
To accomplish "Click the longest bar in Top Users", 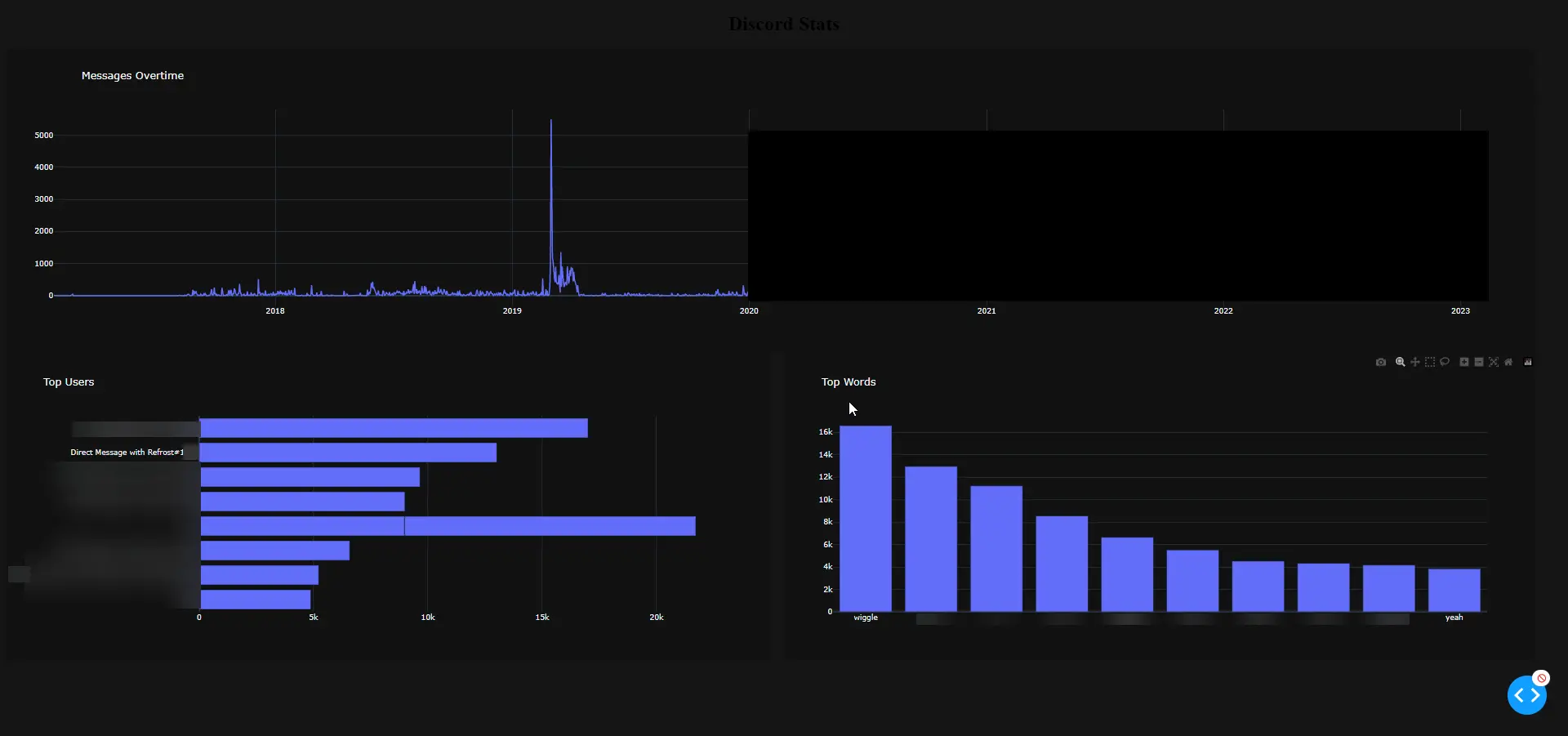I will point(448,526).
